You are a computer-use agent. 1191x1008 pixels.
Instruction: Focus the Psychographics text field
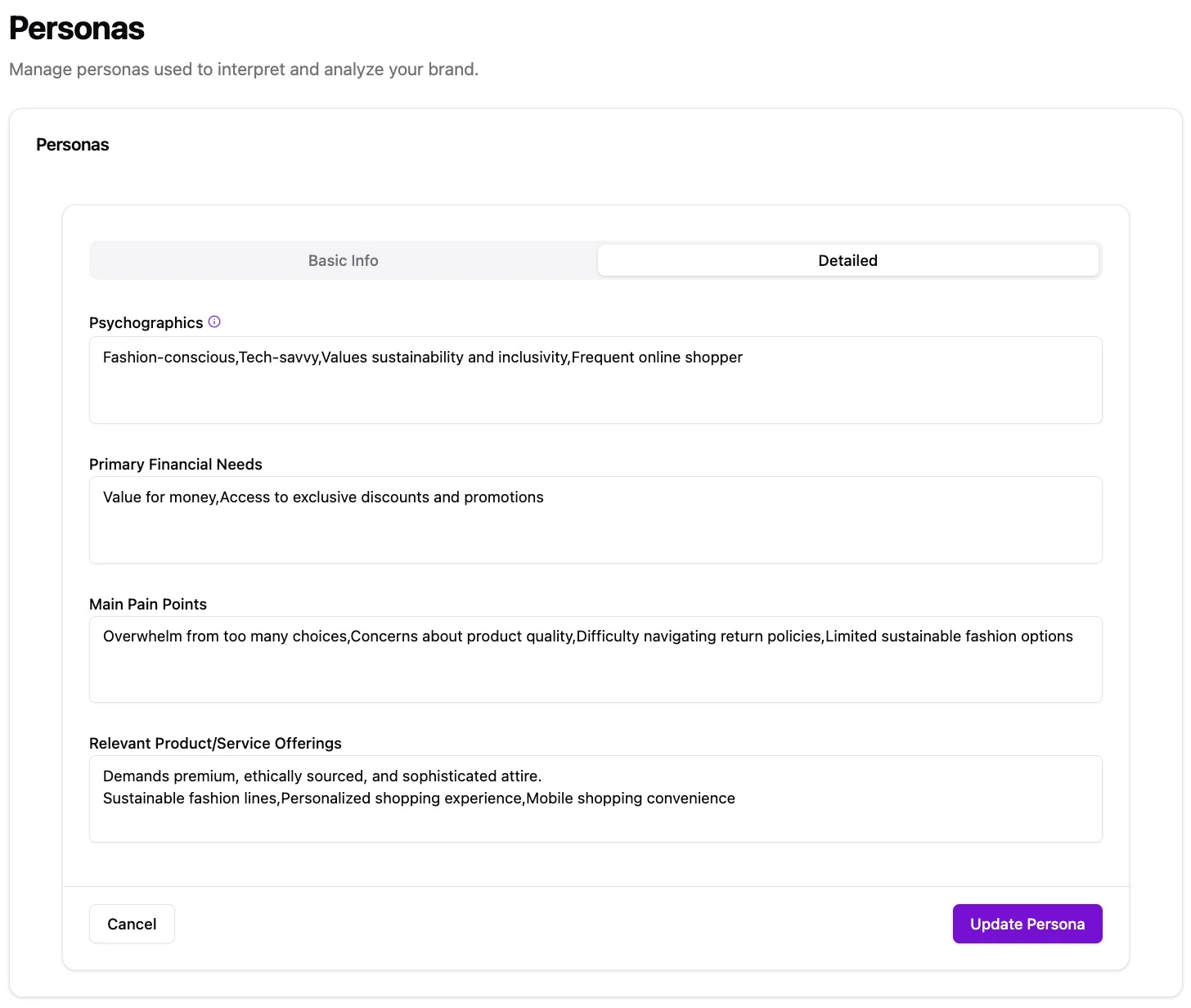coord(595,393)
